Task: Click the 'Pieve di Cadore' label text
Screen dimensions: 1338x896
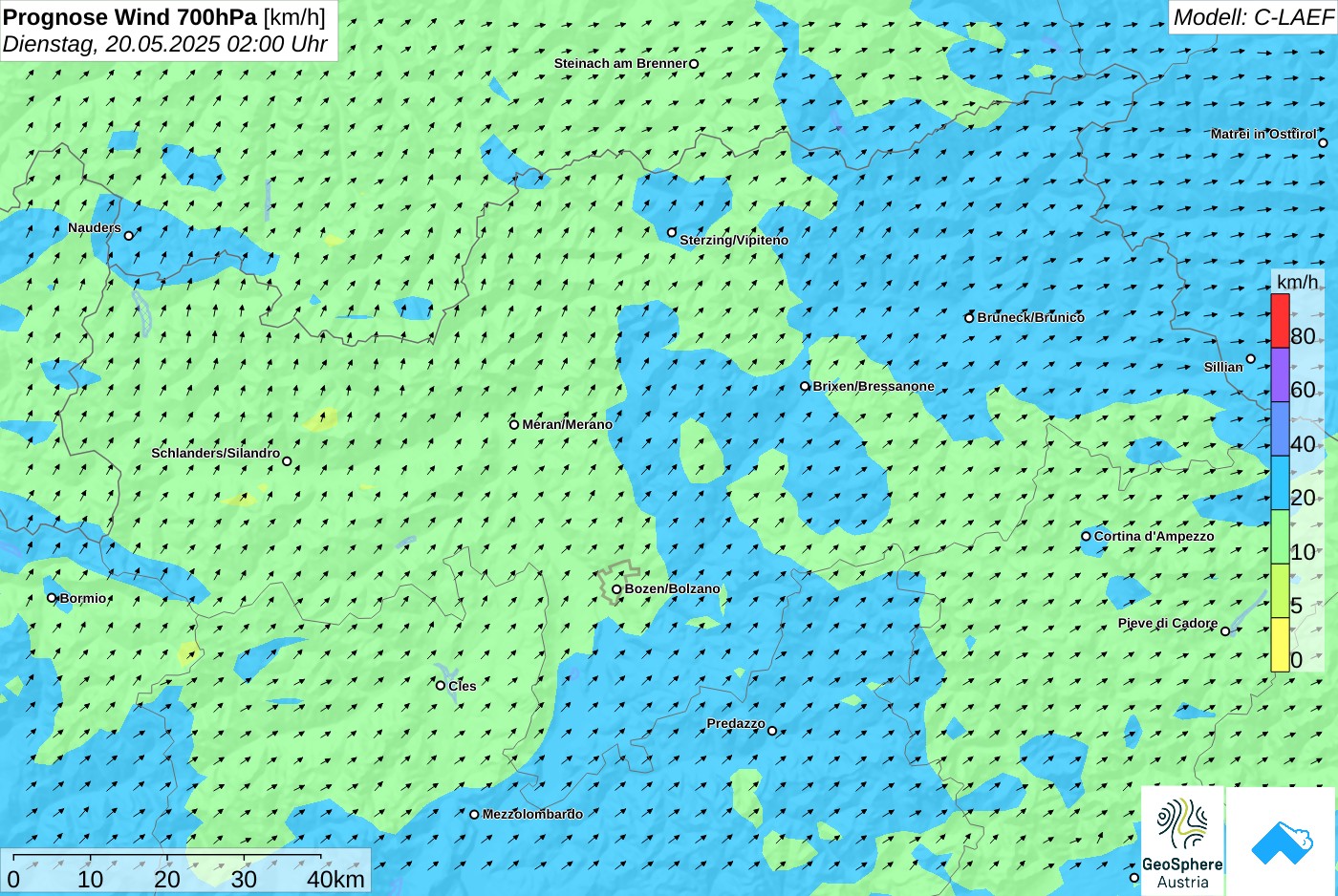Action: [1168, 624]
